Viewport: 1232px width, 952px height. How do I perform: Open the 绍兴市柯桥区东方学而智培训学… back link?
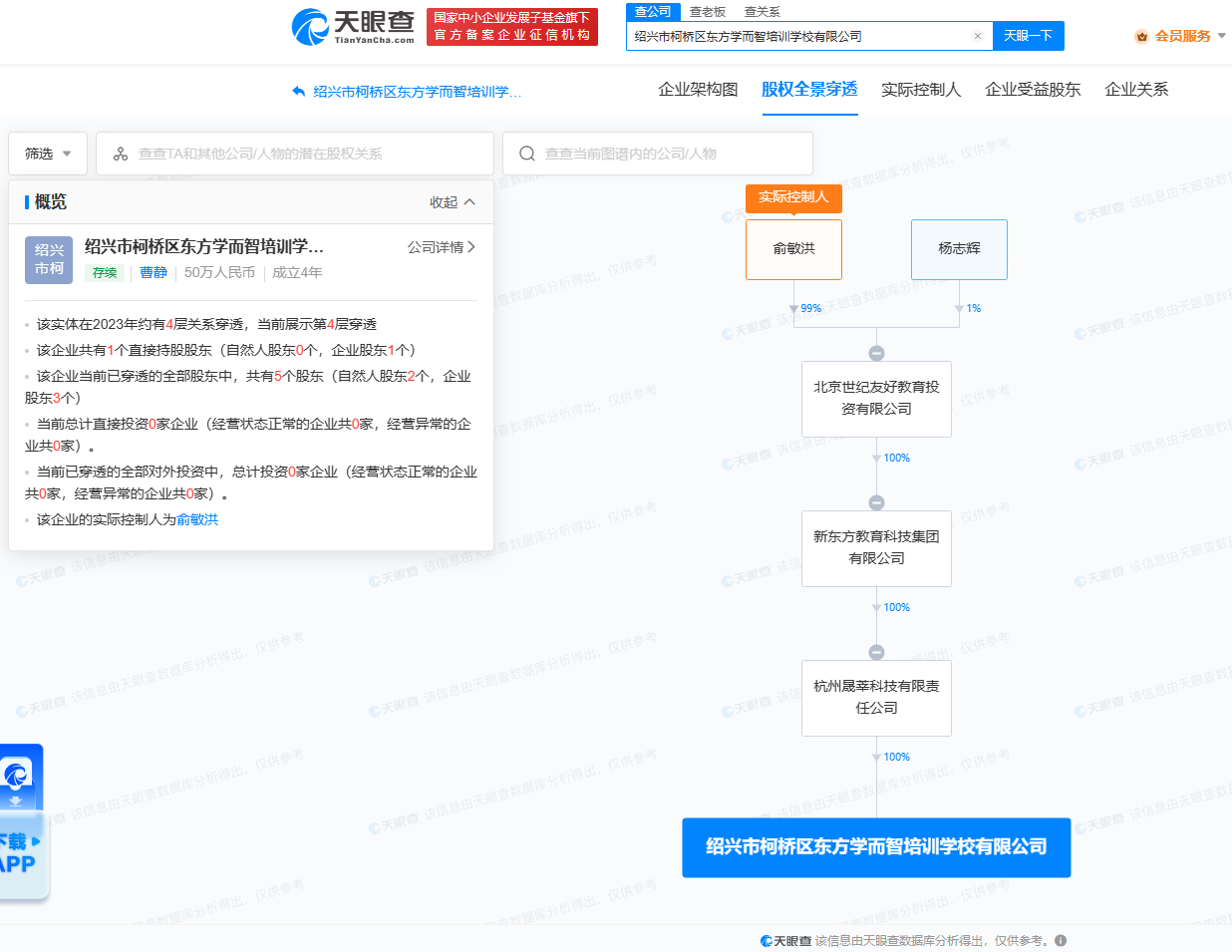point(417,92)
